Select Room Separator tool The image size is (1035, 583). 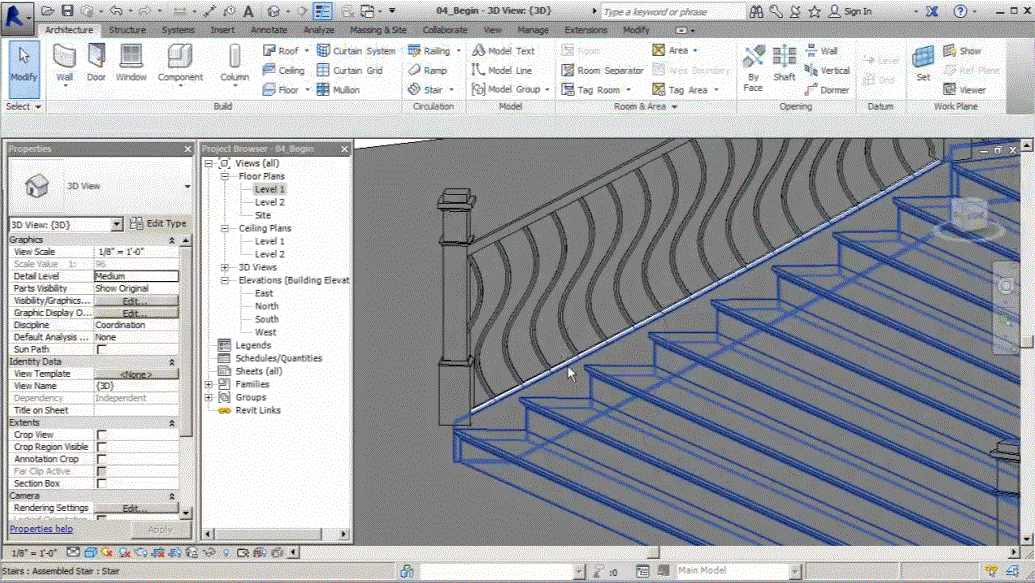602,70
